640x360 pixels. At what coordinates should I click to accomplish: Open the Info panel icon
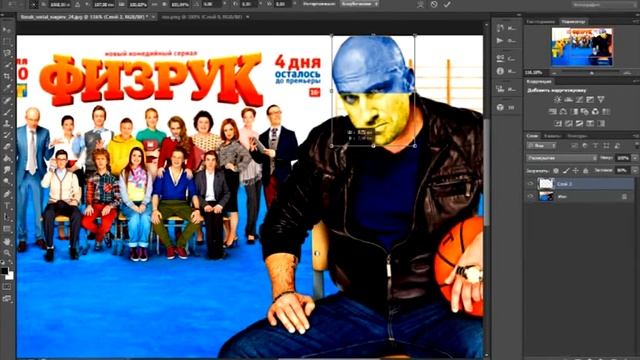pos(500,71)
